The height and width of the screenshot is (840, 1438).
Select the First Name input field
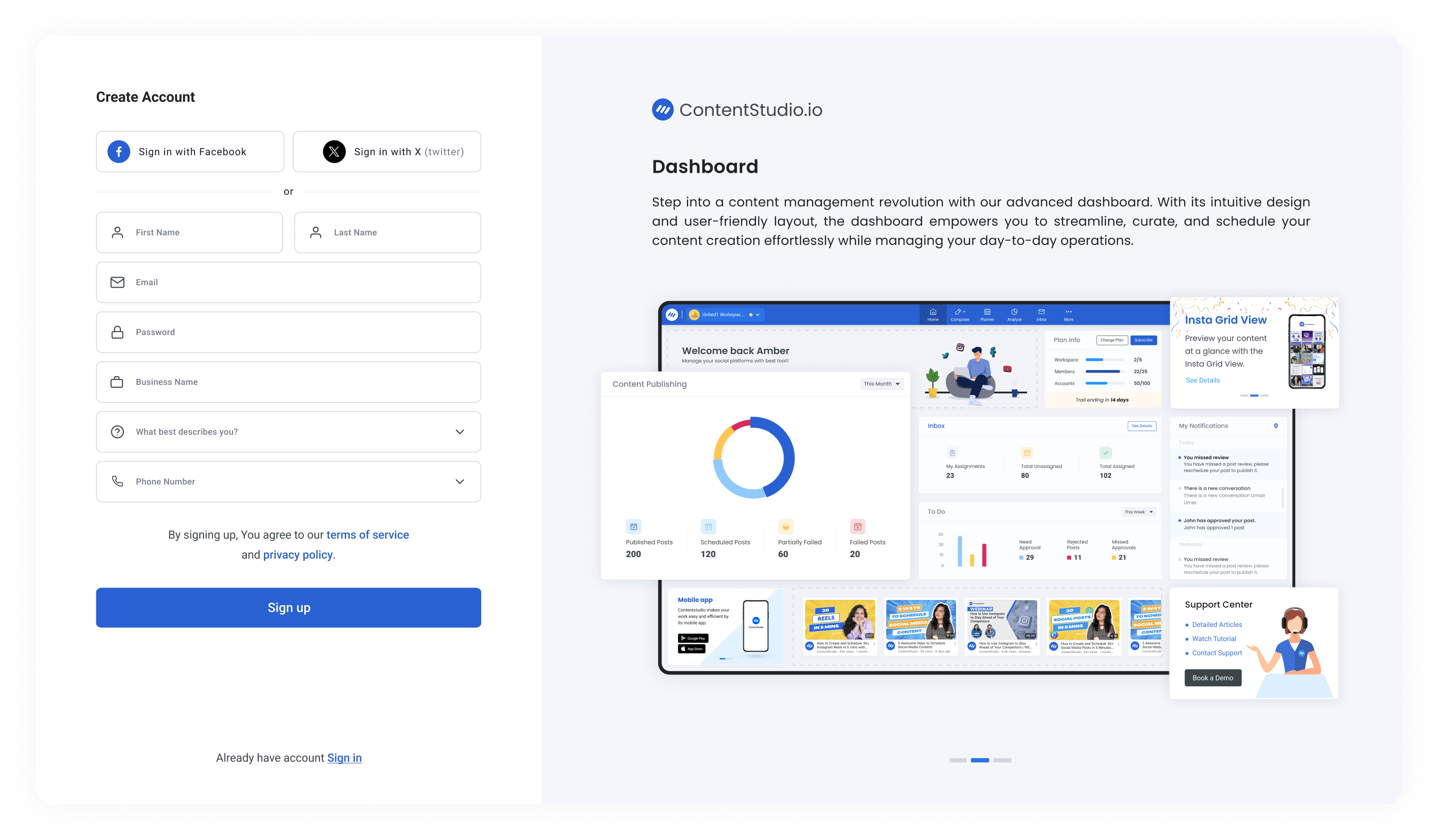(x=190, y=231)
